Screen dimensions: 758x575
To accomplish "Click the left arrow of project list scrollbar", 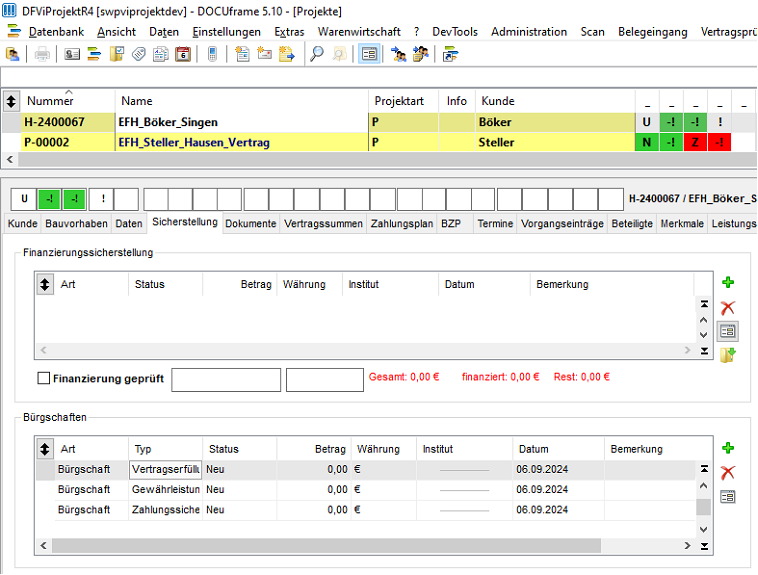I will pos(10,159).
